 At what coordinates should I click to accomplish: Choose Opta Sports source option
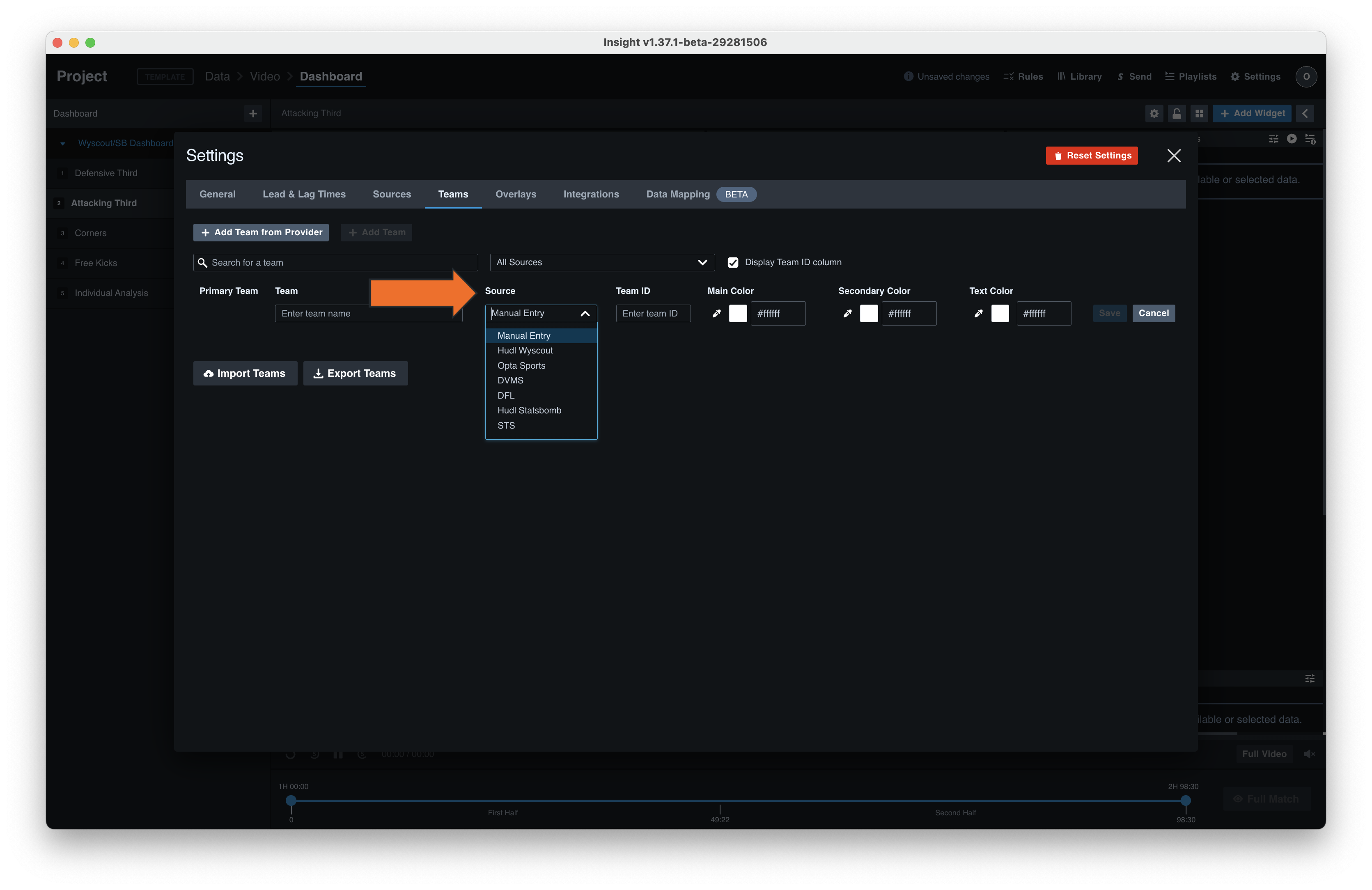click(x=541, y=365)
